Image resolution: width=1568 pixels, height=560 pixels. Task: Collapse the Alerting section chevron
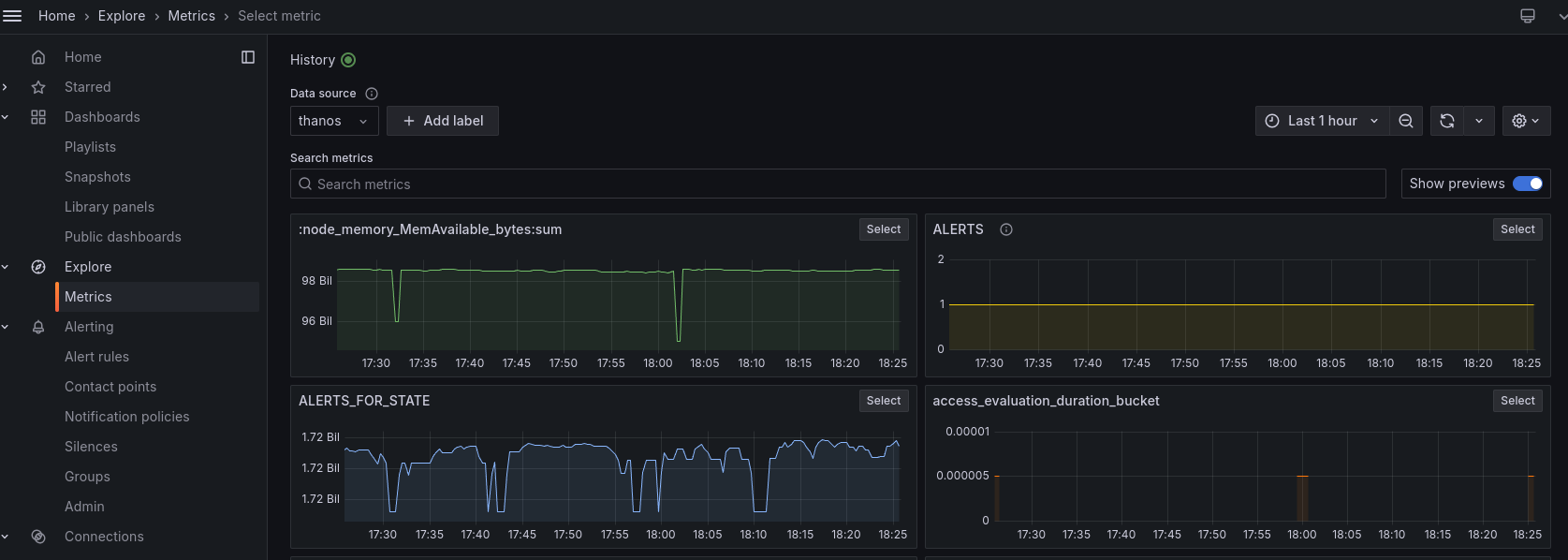coord(6,327)
